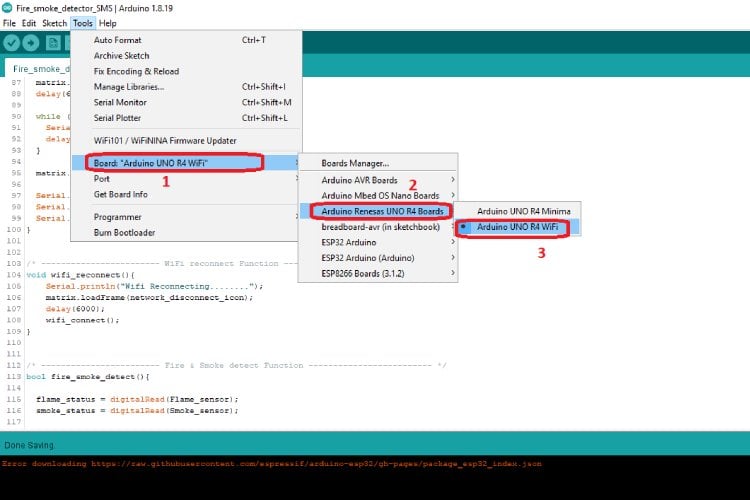
Task: Expand Arduino AVR Boards submenu
Action: [378, 180]
